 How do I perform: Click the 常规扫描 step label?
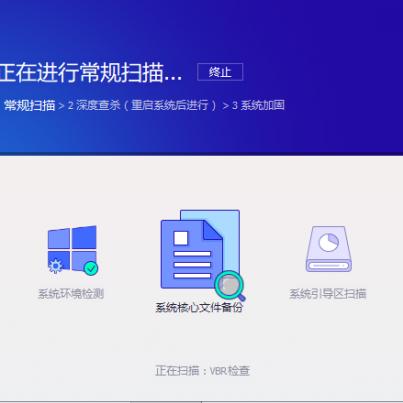(29, 105)
